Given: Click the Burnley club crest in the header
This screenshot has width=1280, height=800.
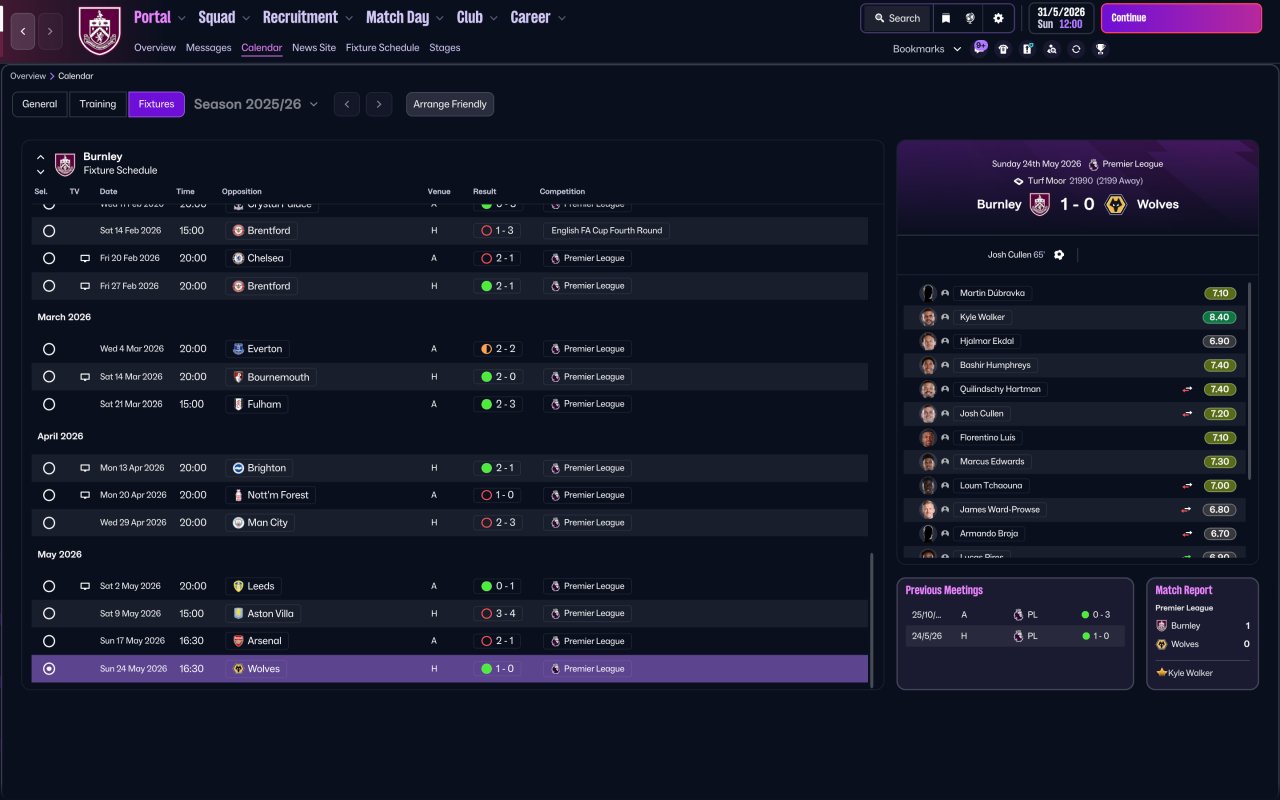Looking at the screenshot, I should (x=99, y=31).
